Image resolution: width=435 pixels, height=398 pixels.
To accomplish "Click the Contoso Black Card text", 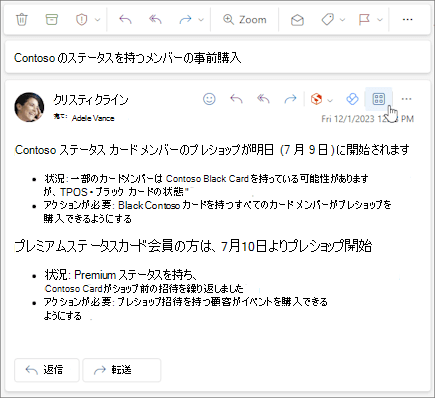I will click(207, 179).
